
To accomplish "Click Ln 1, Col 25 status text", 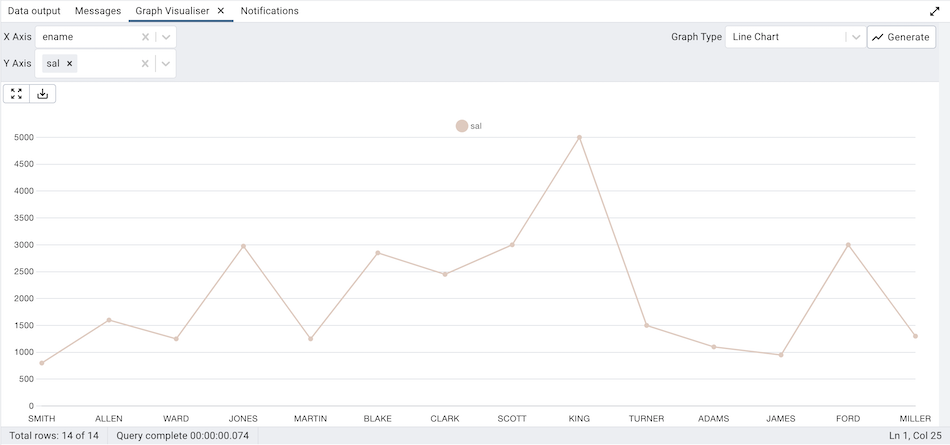I will [915, 435].
